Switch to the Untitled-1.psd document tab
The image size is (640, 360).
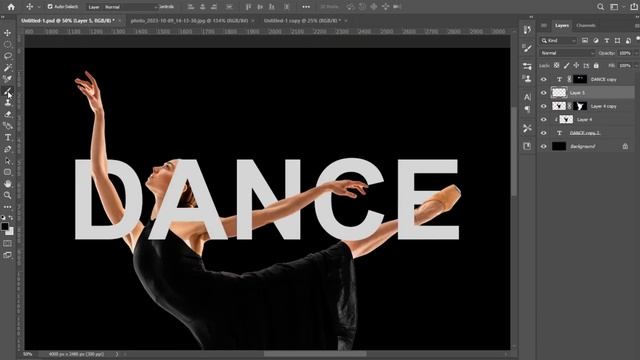pos(68,20)
